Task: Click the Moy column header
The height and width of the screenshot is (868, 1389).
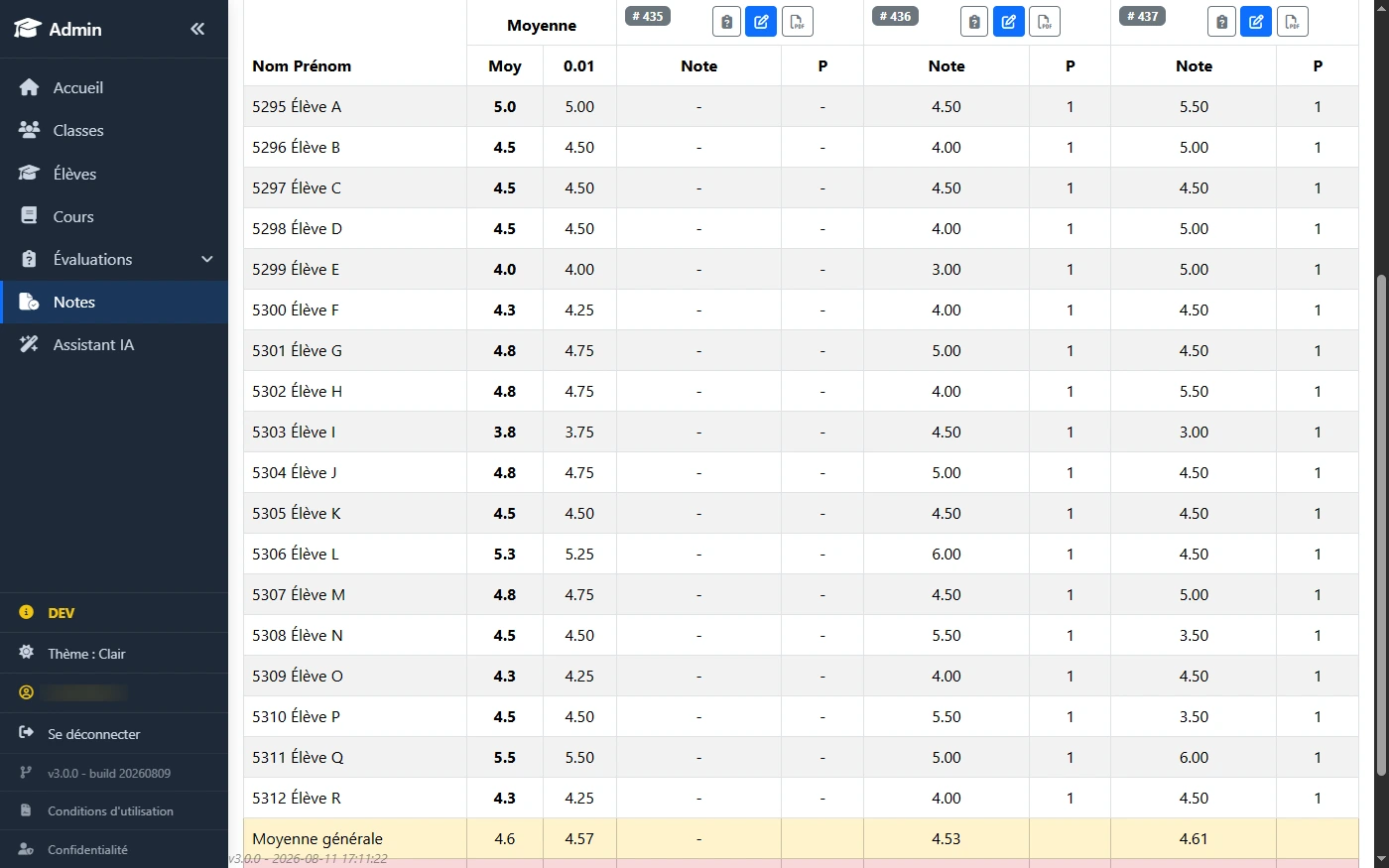Action: point(505,65)
